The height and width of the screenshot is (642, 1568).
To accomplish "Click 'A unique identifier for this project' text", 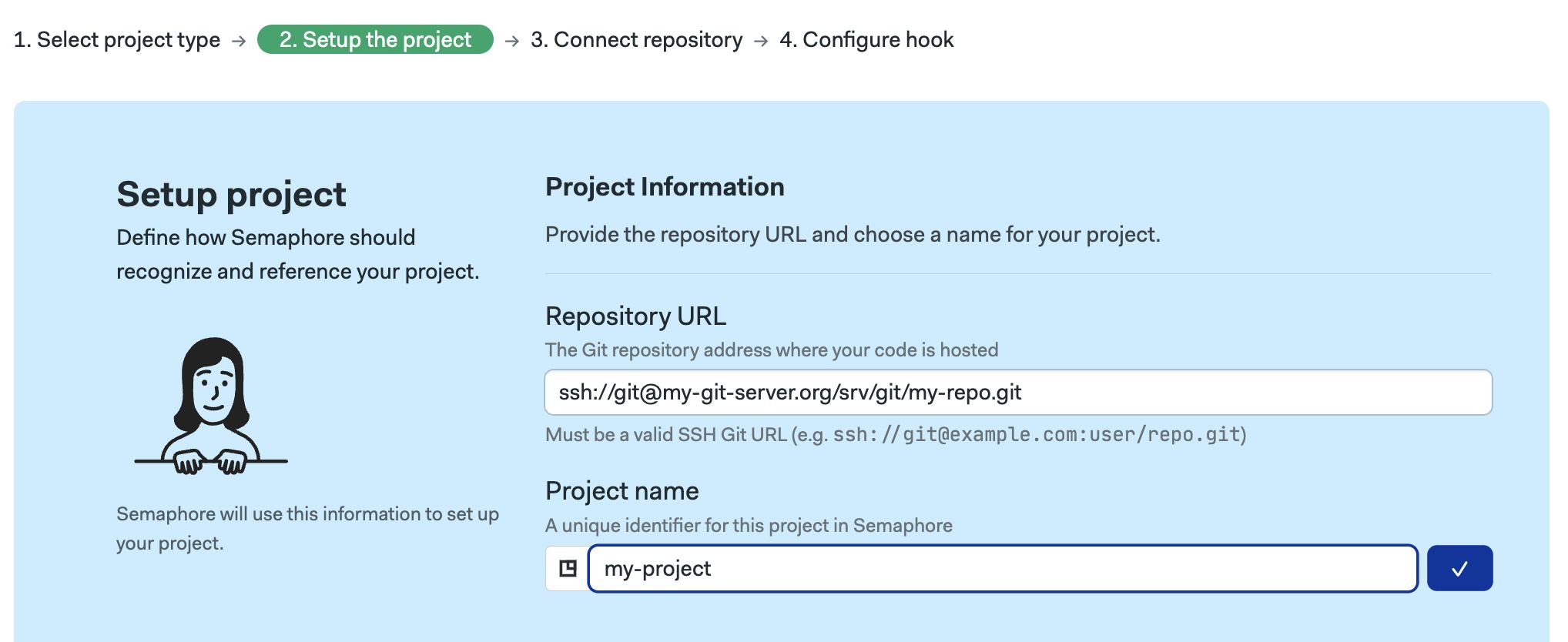I will click(x=749, y=526).
